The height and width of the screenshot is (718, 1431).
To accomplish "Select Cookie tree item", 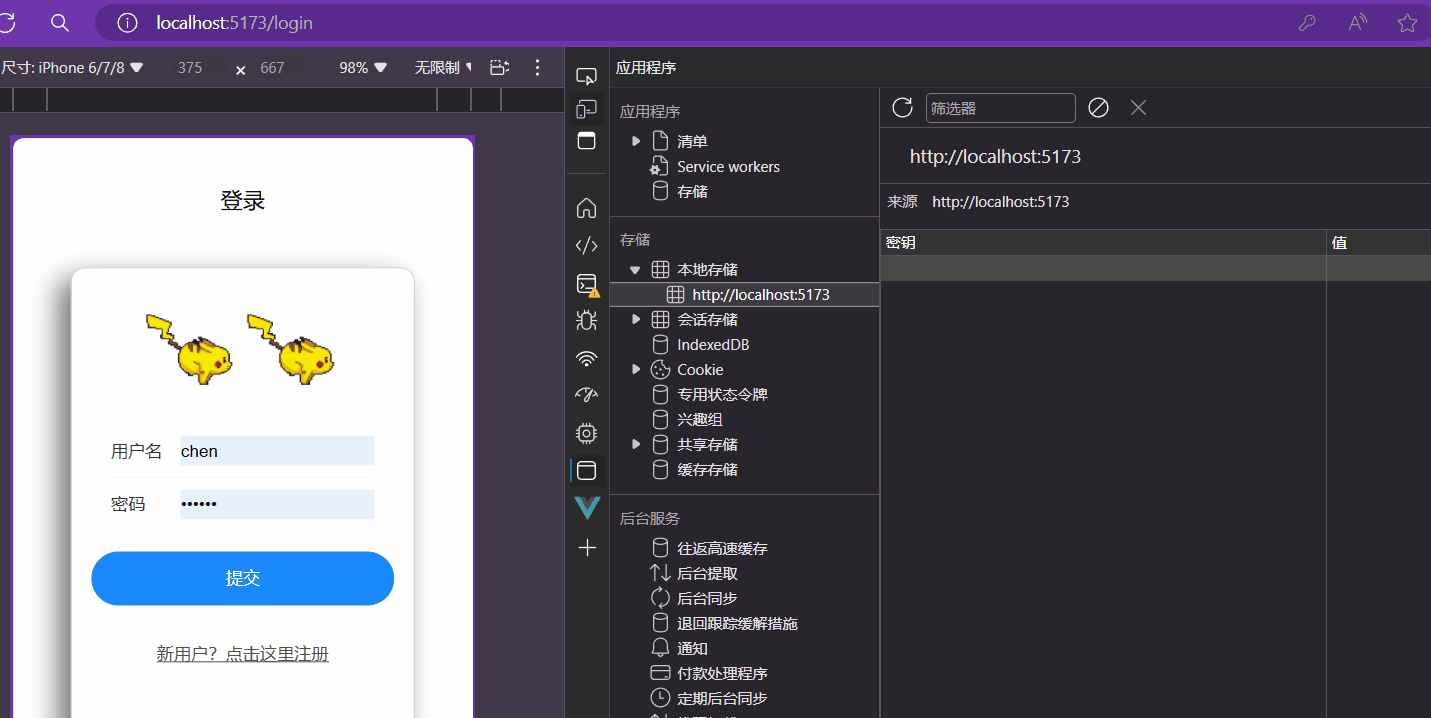I will [x=700, y=370].
